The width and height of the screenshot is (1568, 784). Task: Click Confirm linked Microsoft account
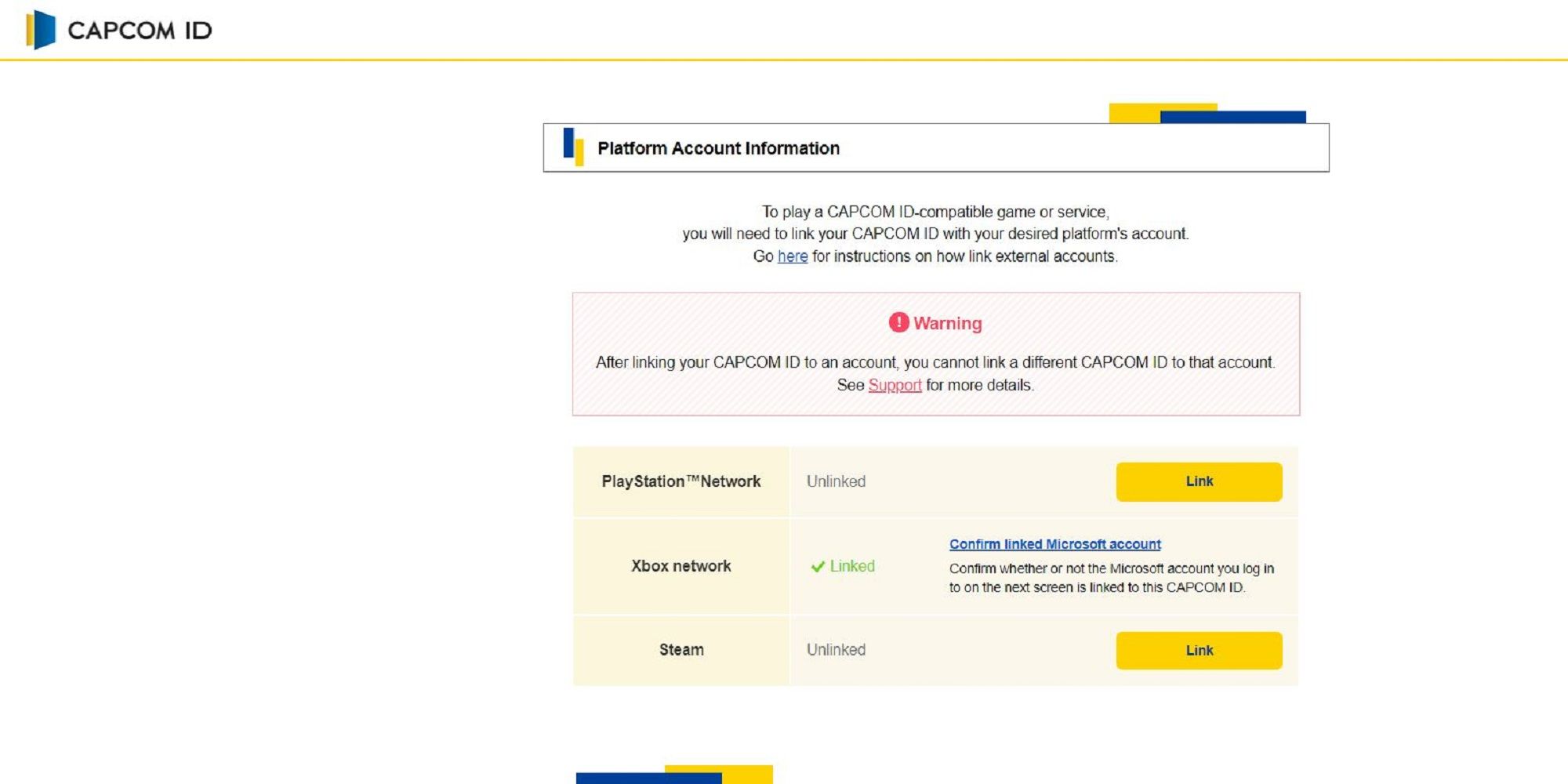[x=1054, y=543]
